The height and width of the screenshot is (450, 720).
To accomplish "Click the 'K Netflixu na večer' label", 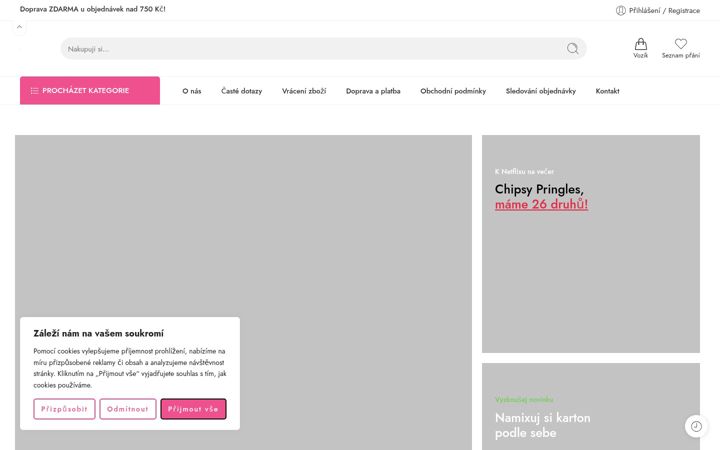I will 524,171.
